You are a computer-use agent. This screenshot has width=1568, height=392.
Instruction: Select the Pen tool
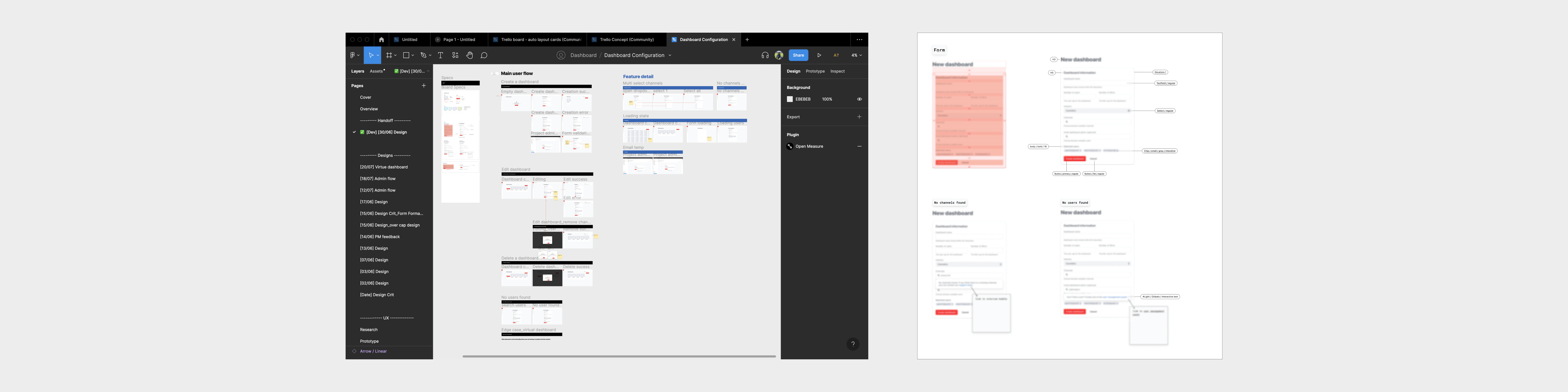coord(424,55)
